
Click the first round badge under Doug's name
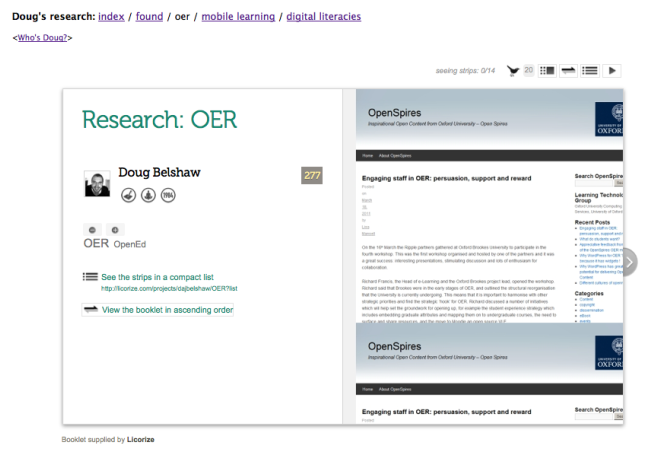tap(128, 195)
